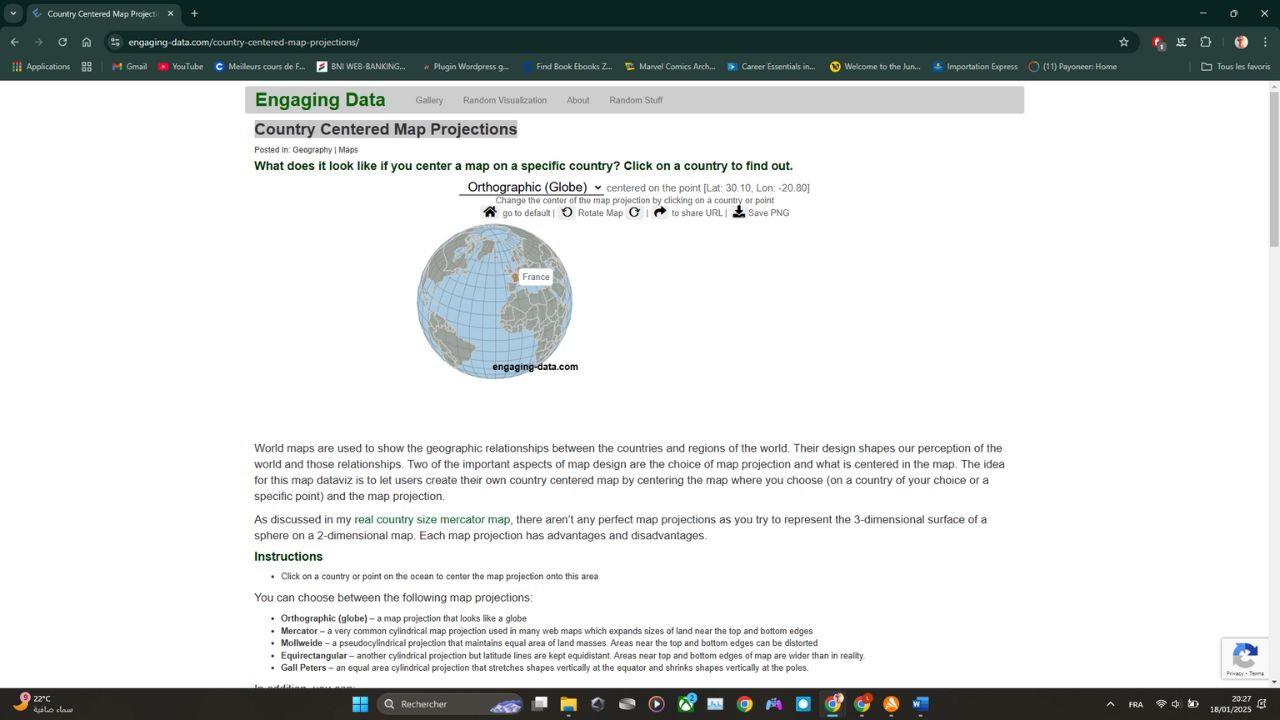
Task: Click the reCAPTCHA privacy badge
Action: 1245,658
